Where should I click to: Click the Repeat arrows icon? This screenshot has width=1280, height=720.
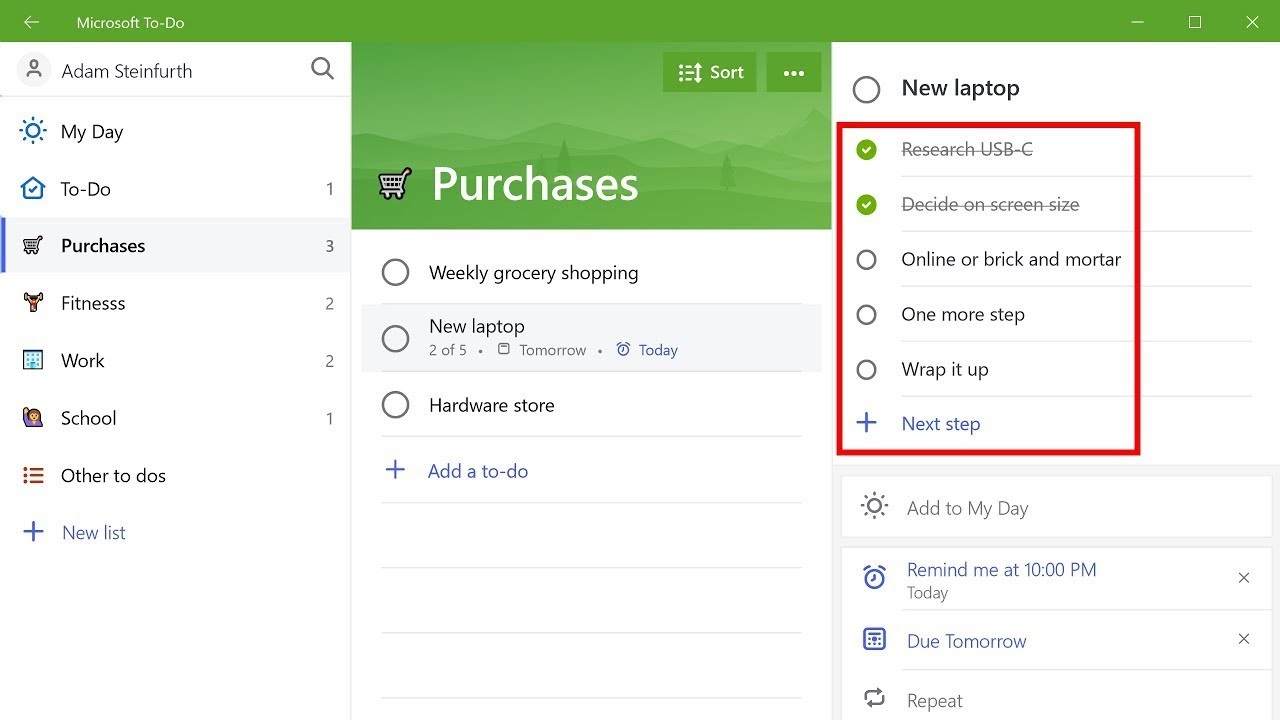click(875, 698)
